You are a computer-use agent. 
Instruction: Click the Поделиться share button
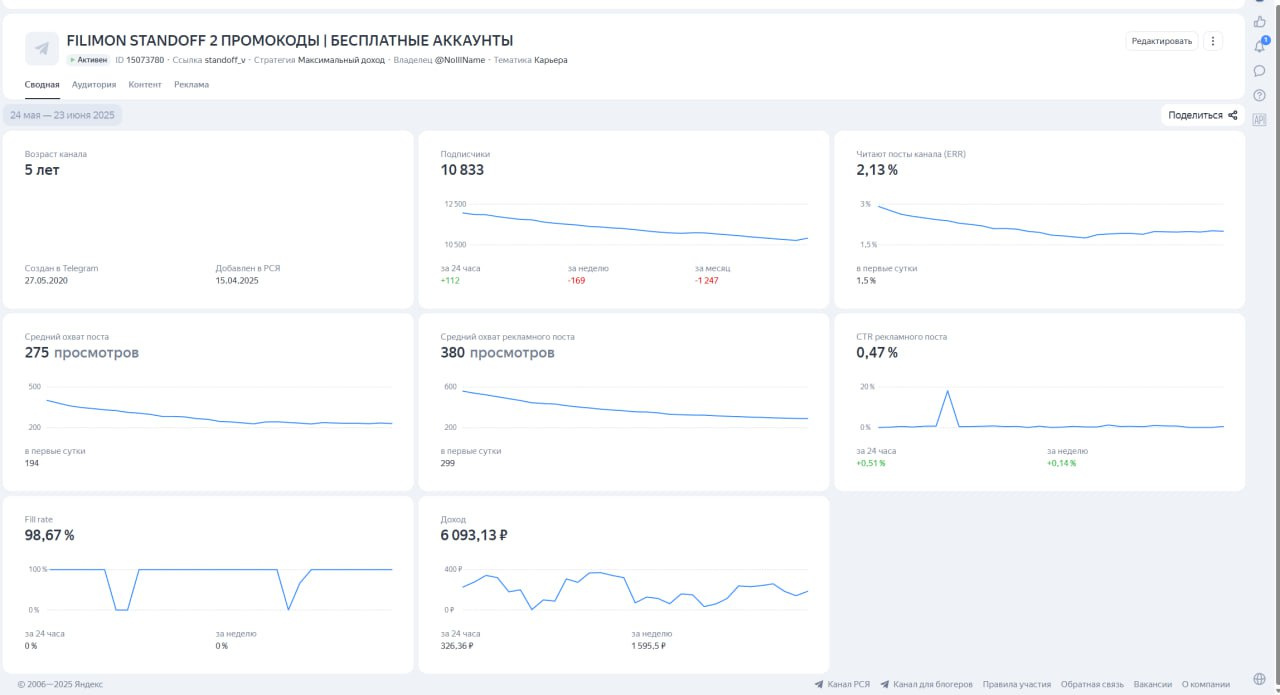click(x=1202, y=115)
